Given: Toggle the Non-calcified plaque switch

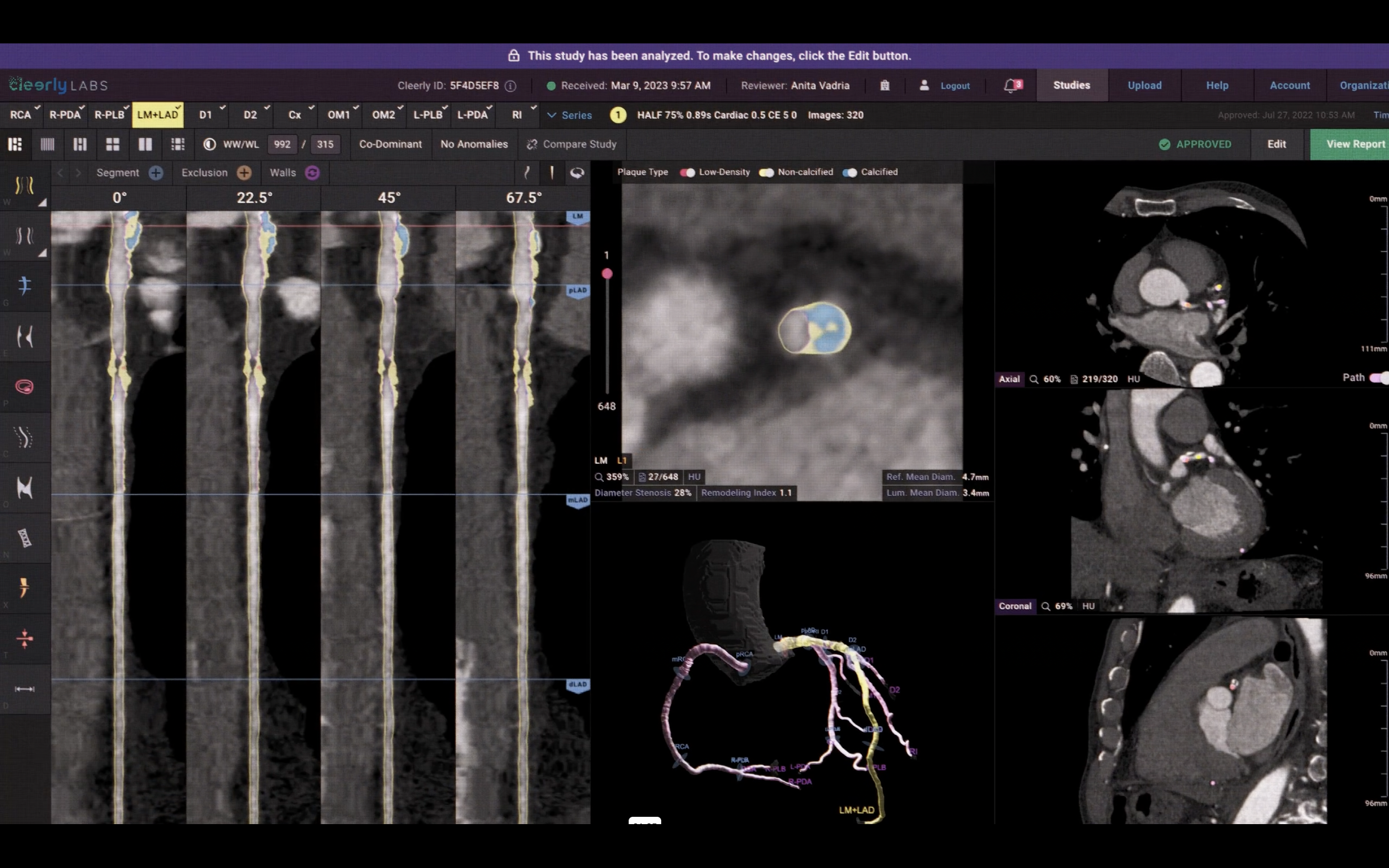Looking at the screenshot, I should [x=766, y=172].
